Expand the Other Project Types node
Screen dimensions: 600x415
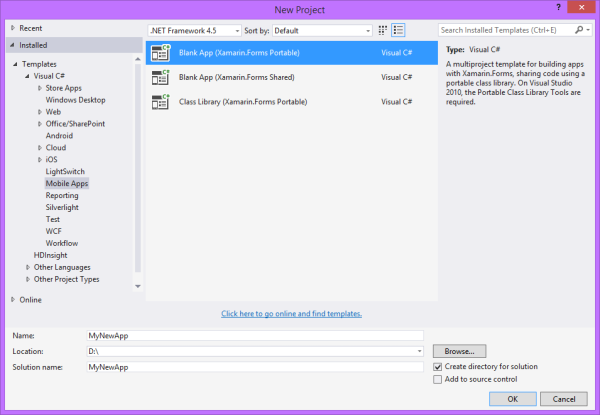click(x=28, y=279)
